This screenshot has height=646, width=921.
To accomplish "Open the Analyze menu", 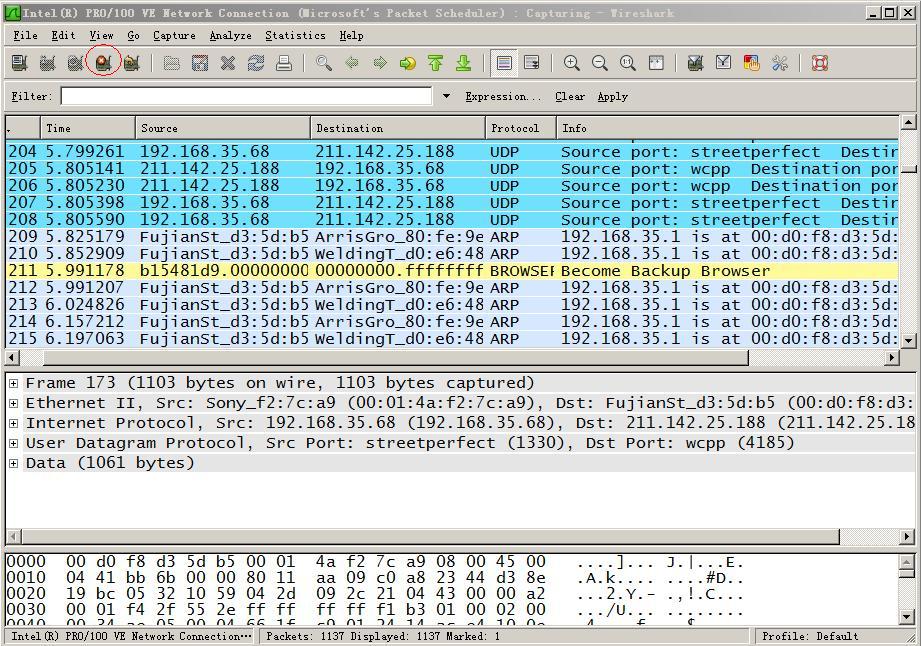I will pyautogui.click(x=230, y=35).
